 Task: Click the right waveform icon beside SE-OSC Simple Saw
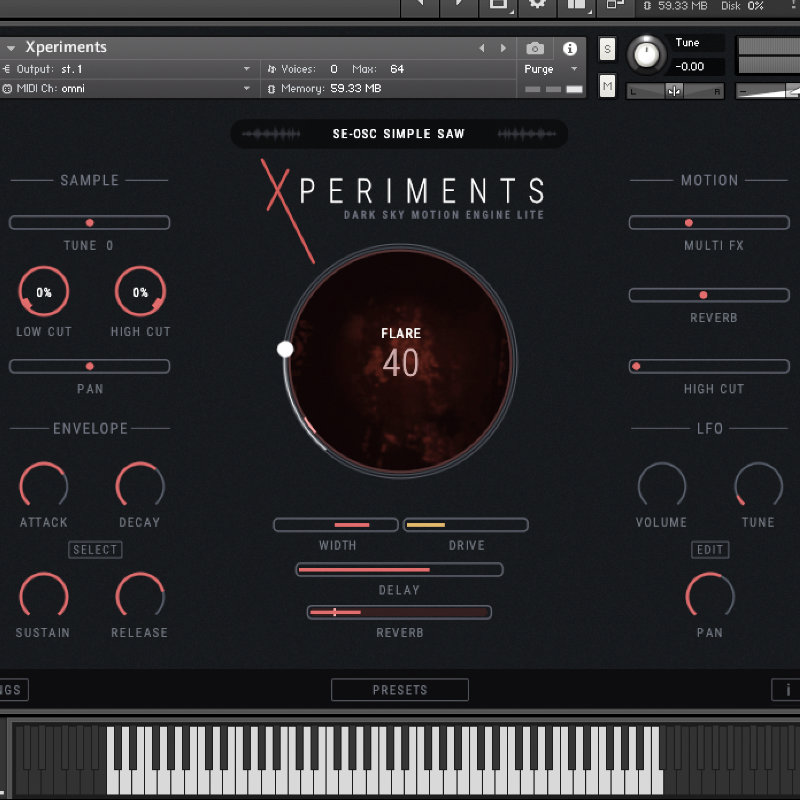pyautogui.click(x=527, y=134)
